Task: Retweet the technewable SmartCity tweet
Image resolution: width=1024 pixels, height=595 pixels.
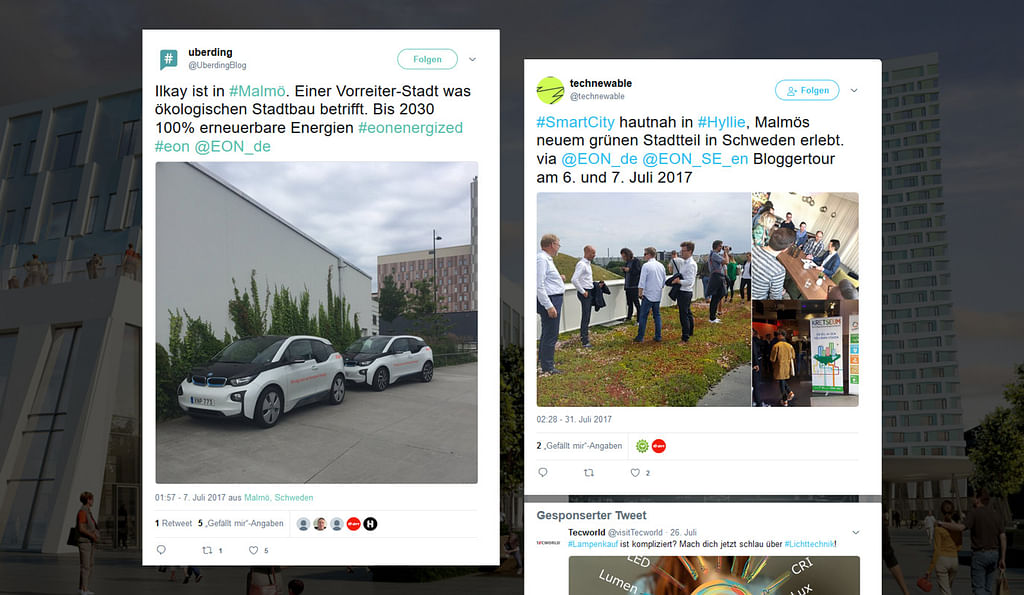Action: click(x=588, y=472)
